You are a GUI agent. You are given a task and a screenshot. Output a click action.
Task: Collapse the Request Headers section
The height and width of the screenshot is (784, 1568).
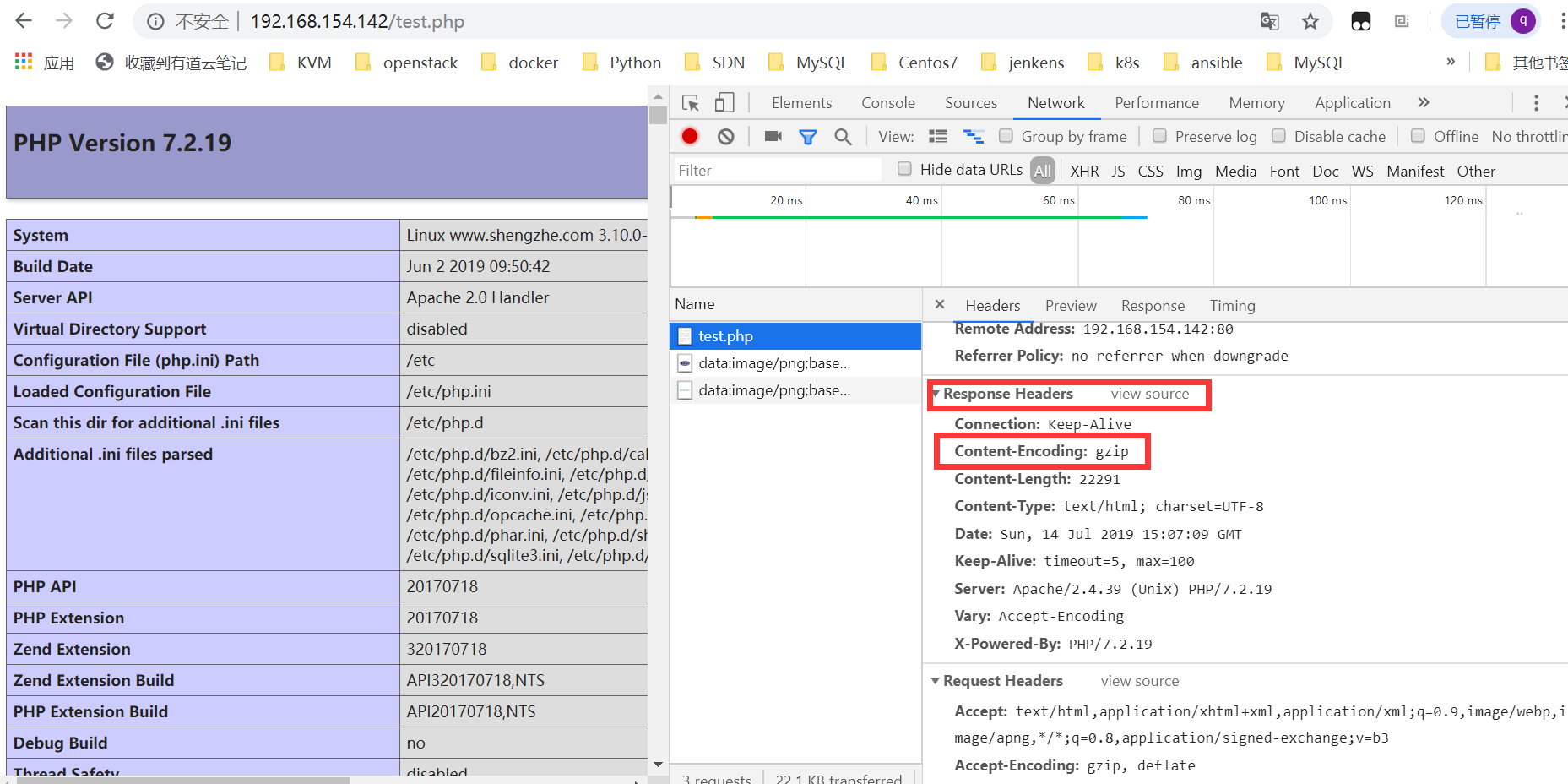pos(936,681)
